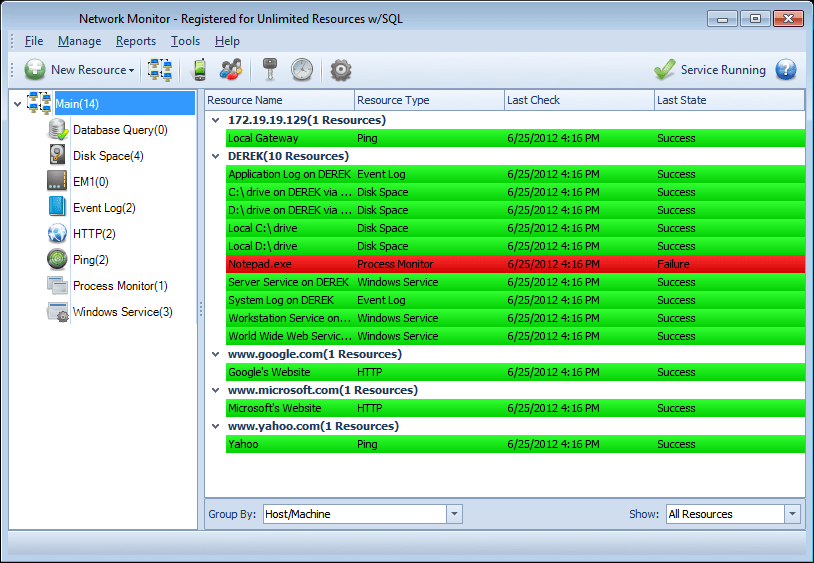Click the mobile phone toolbar icon
The height and width of the screenshot is (563, 814).
tap(200, 70)
